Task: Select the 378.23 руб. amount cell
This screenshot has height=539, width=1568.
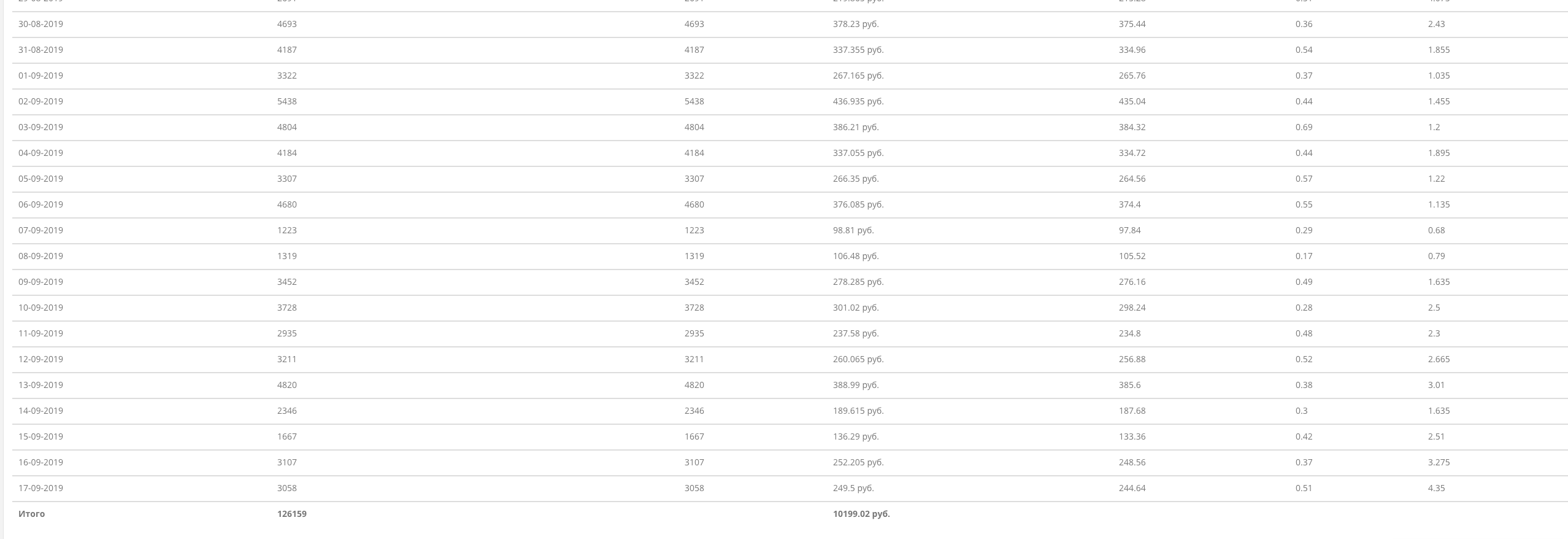Action: point(855,24)
